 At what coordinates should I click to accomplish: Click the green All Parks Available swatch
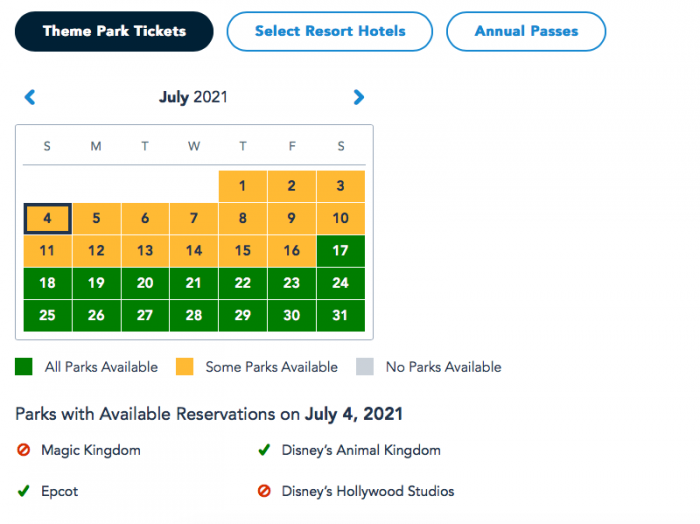pos(24,367)
